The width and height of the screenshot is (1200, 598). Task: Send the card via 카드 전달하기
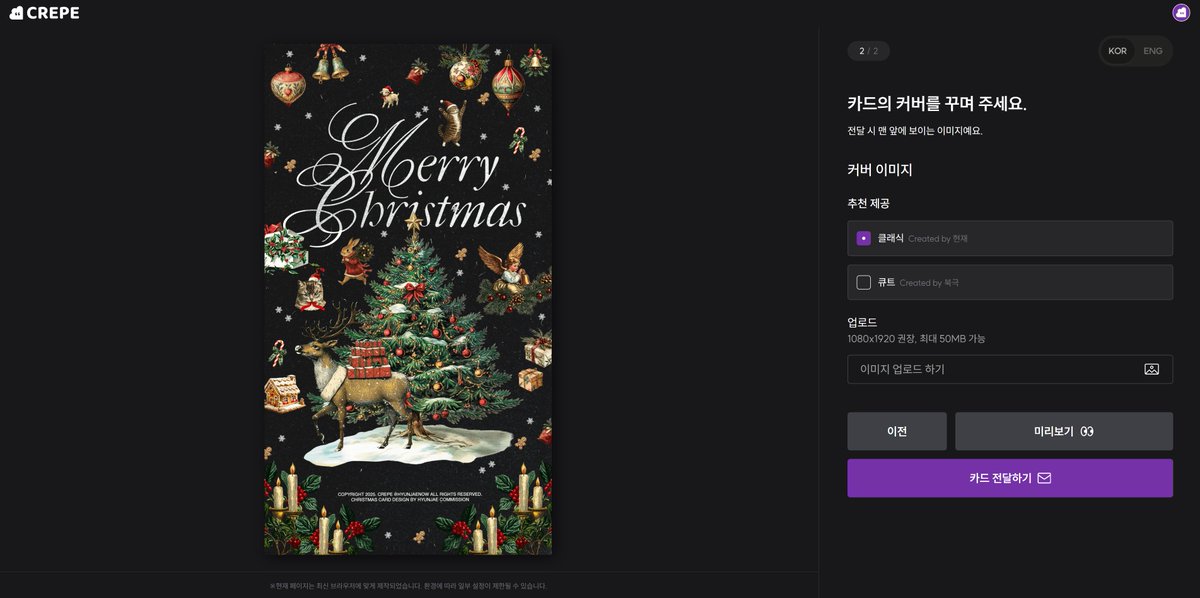1010,478
